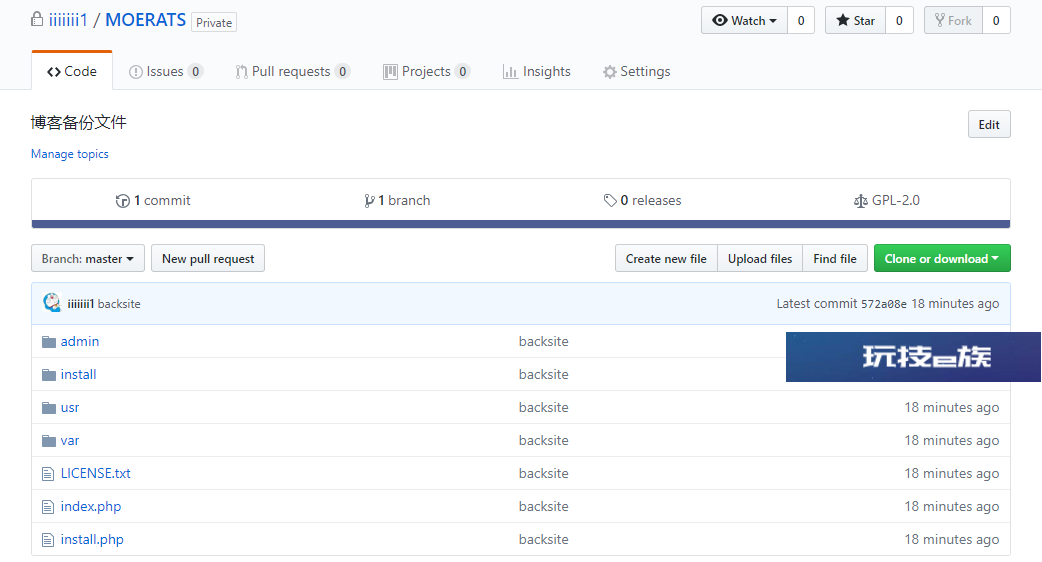Click the usr folder icon
1042x562 pixels.
(x=49, y=408)
